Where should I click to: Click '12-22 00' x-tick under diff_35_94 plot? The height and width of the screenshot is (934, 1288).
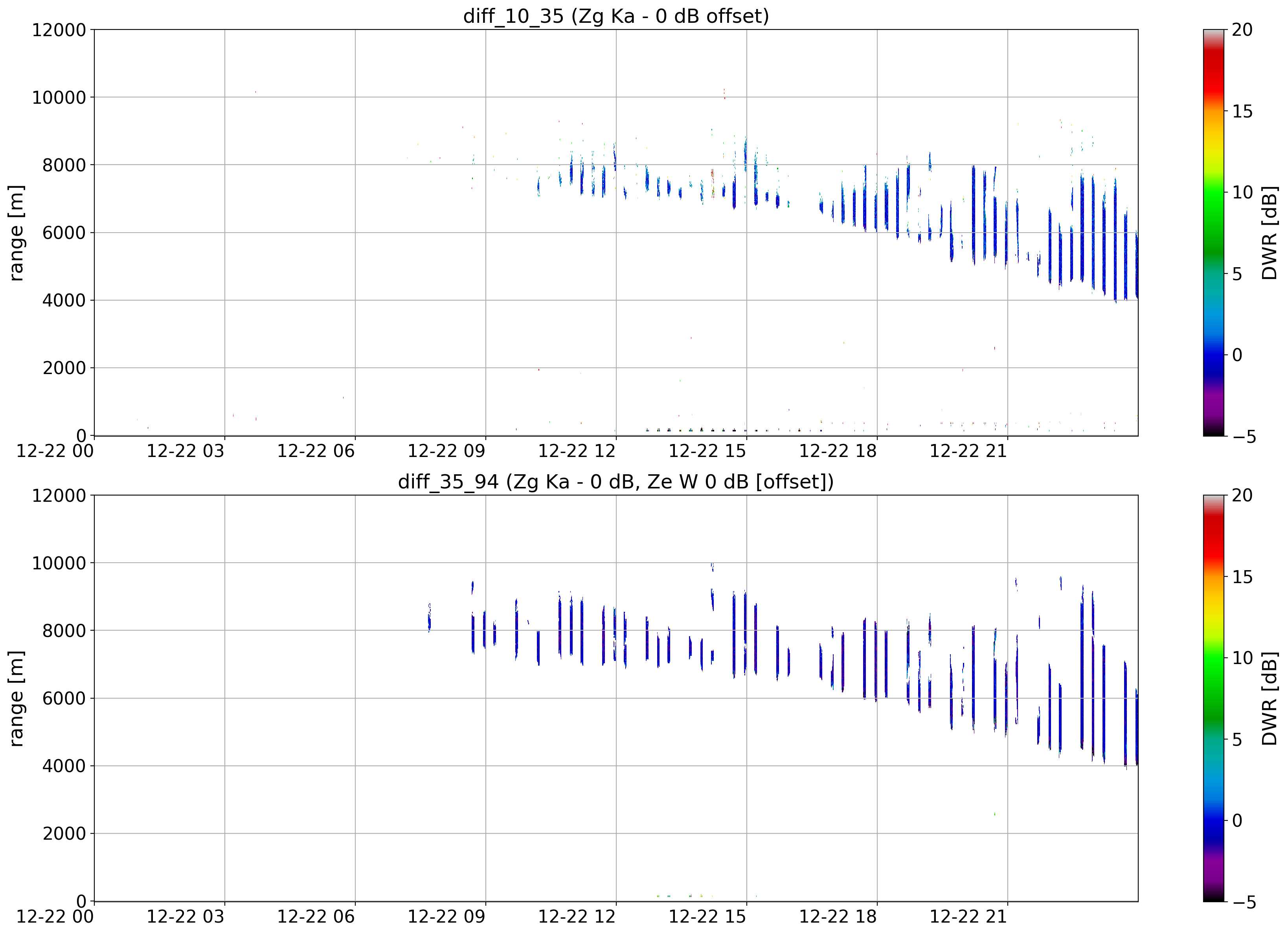(x=55, y=917)
